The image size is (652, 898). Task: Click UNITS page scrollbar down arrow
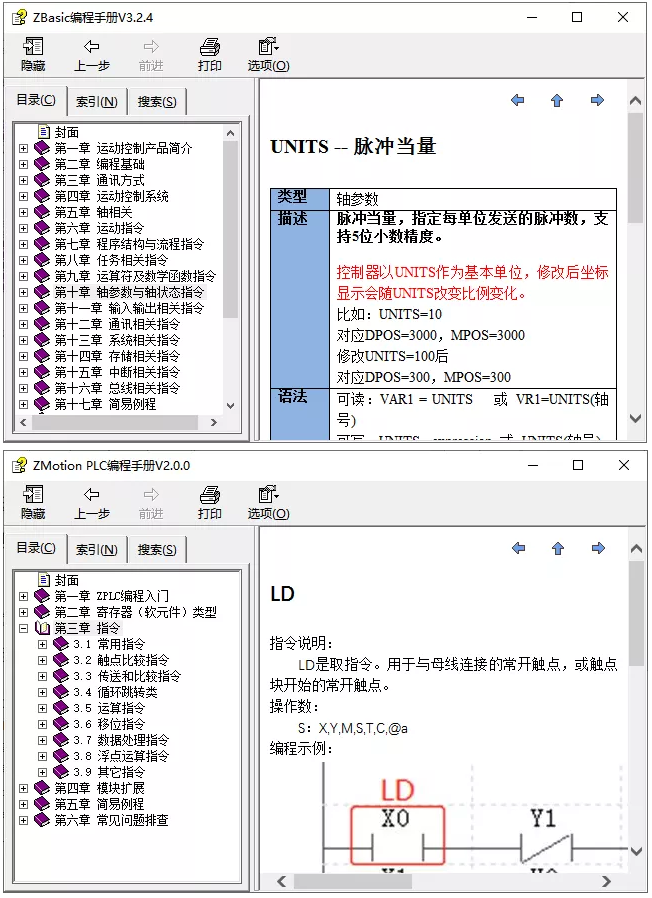pyautogui.click(x=635, y=418)
